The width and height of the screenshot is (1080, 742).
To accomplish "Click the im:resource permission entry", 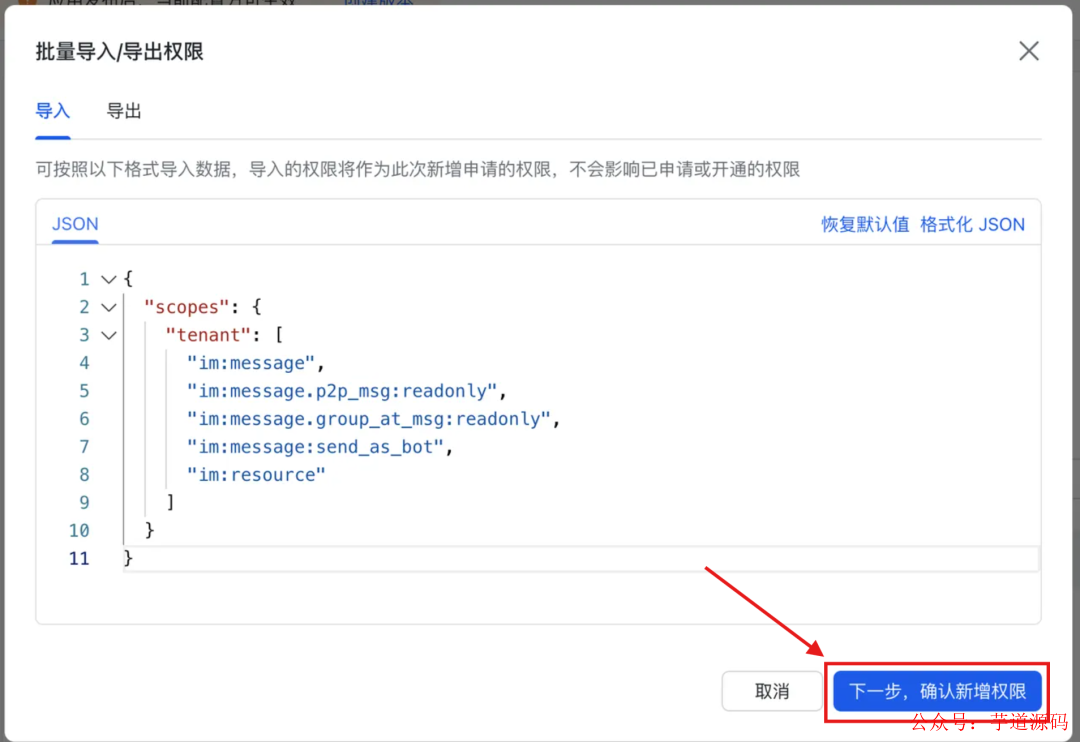I will click(x=256, y=474).
